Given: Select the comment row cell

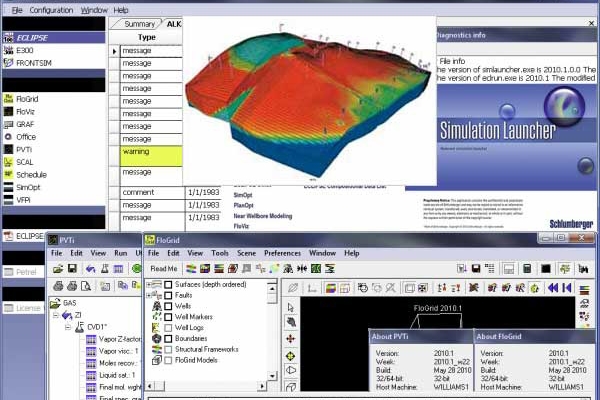Looking at the screenshot, I should click(x=152, y=193).
